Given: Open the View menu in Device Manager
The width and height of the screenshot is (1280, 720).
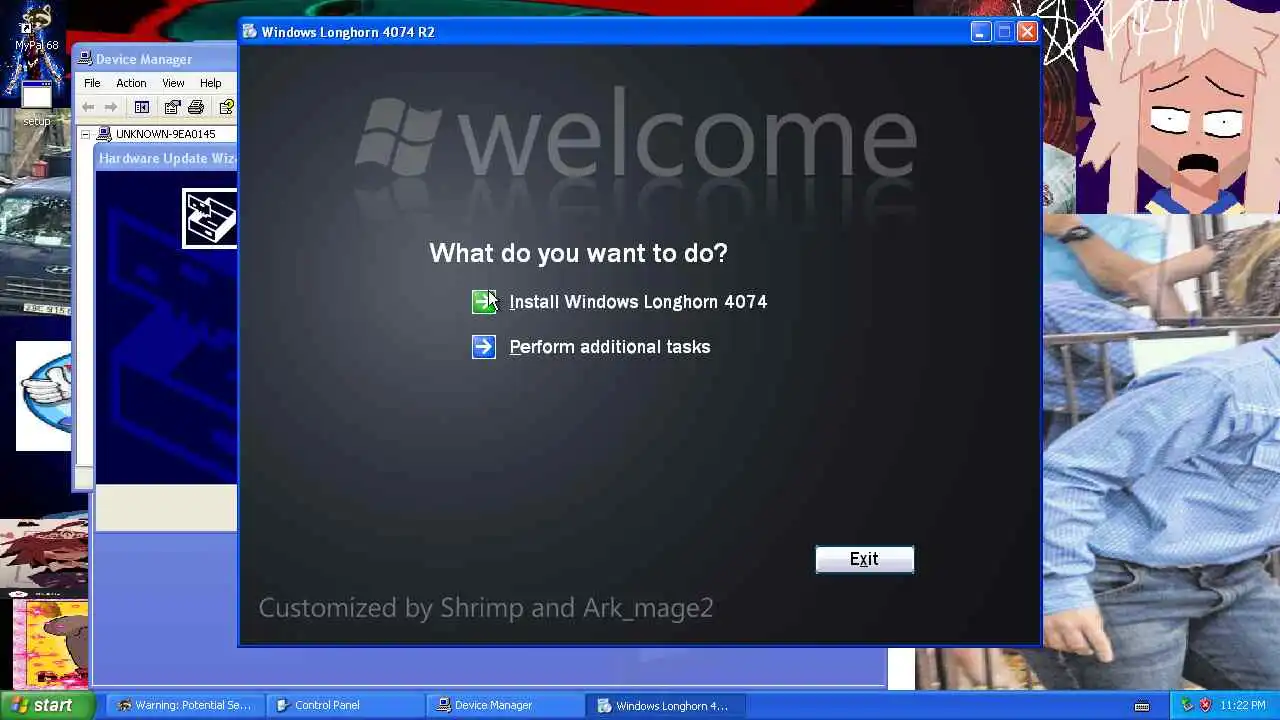Looking at the screenshot, I should pos(173,83).
